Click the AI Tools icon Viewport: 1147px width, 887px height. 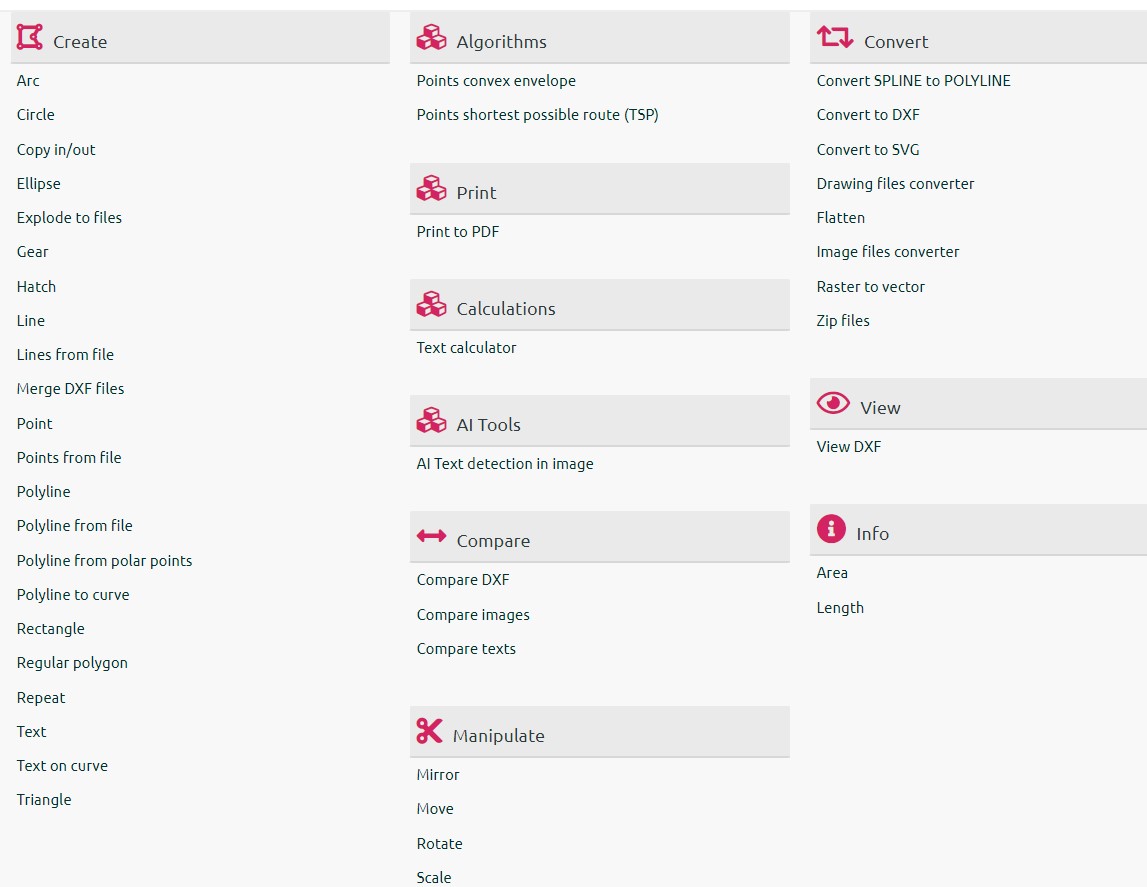pyautogui.click(x=431, y=419)
